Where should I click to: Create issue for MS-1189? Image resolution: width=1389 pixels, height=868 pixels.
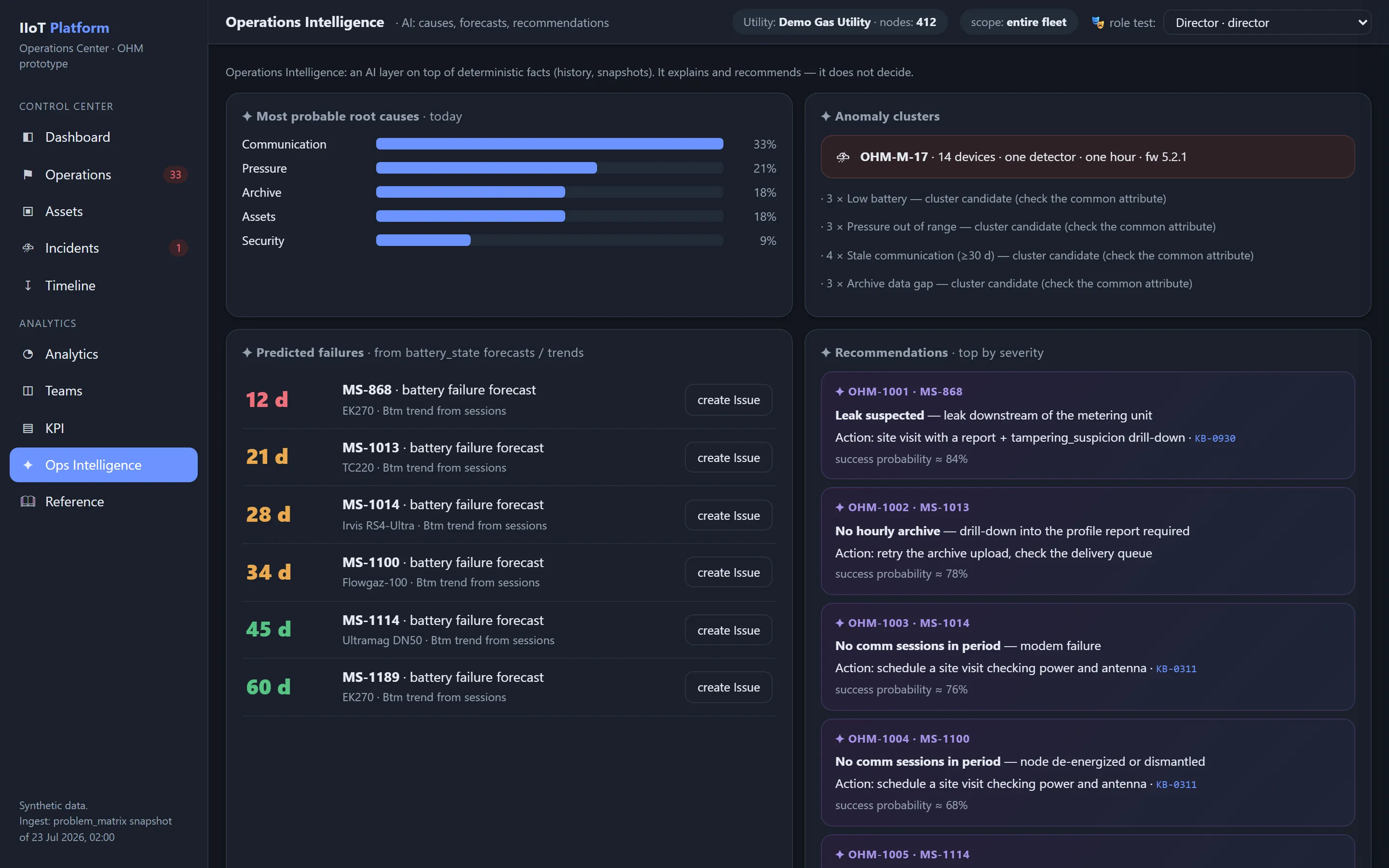(x=728, y=687)
